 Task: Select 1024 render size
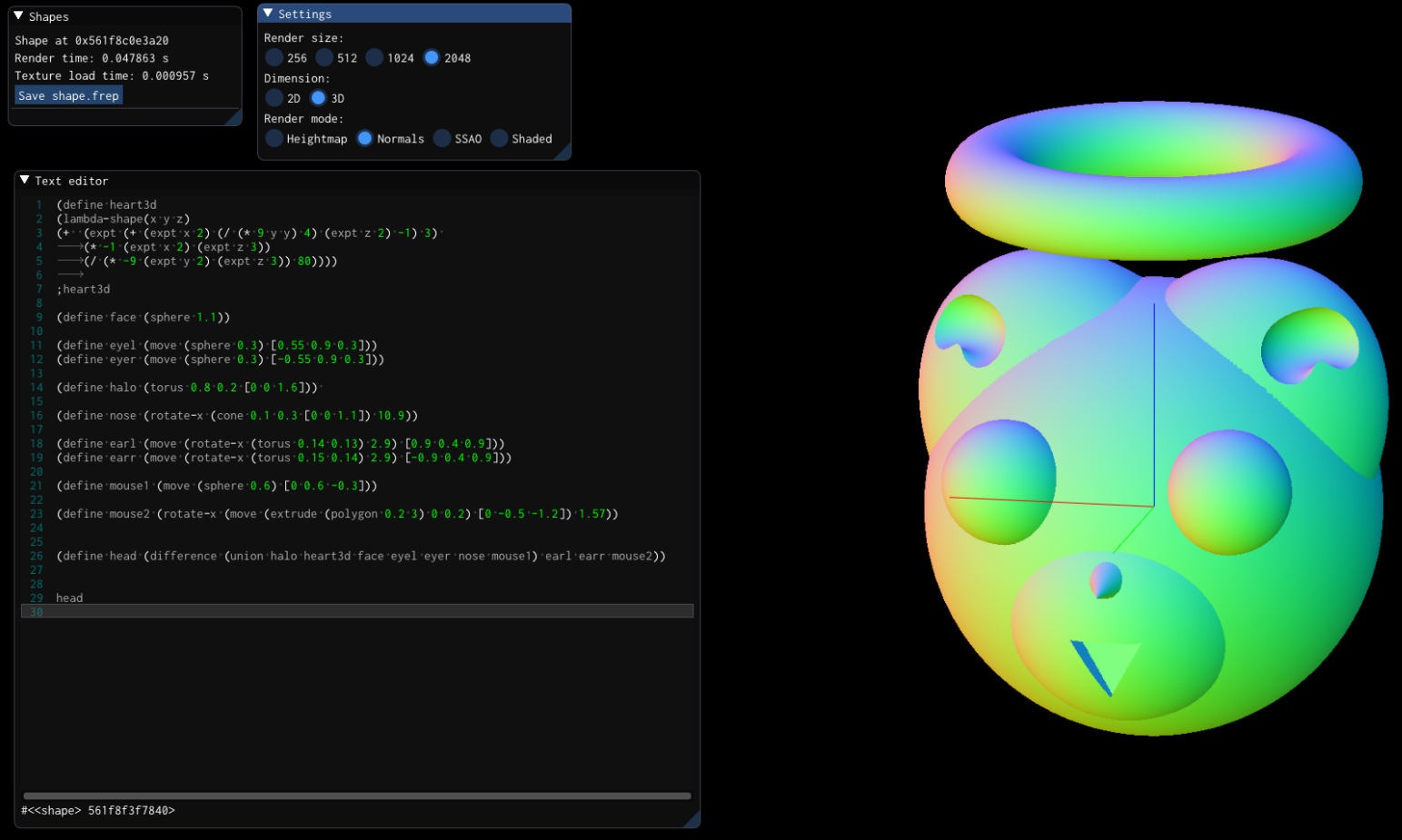374,58
